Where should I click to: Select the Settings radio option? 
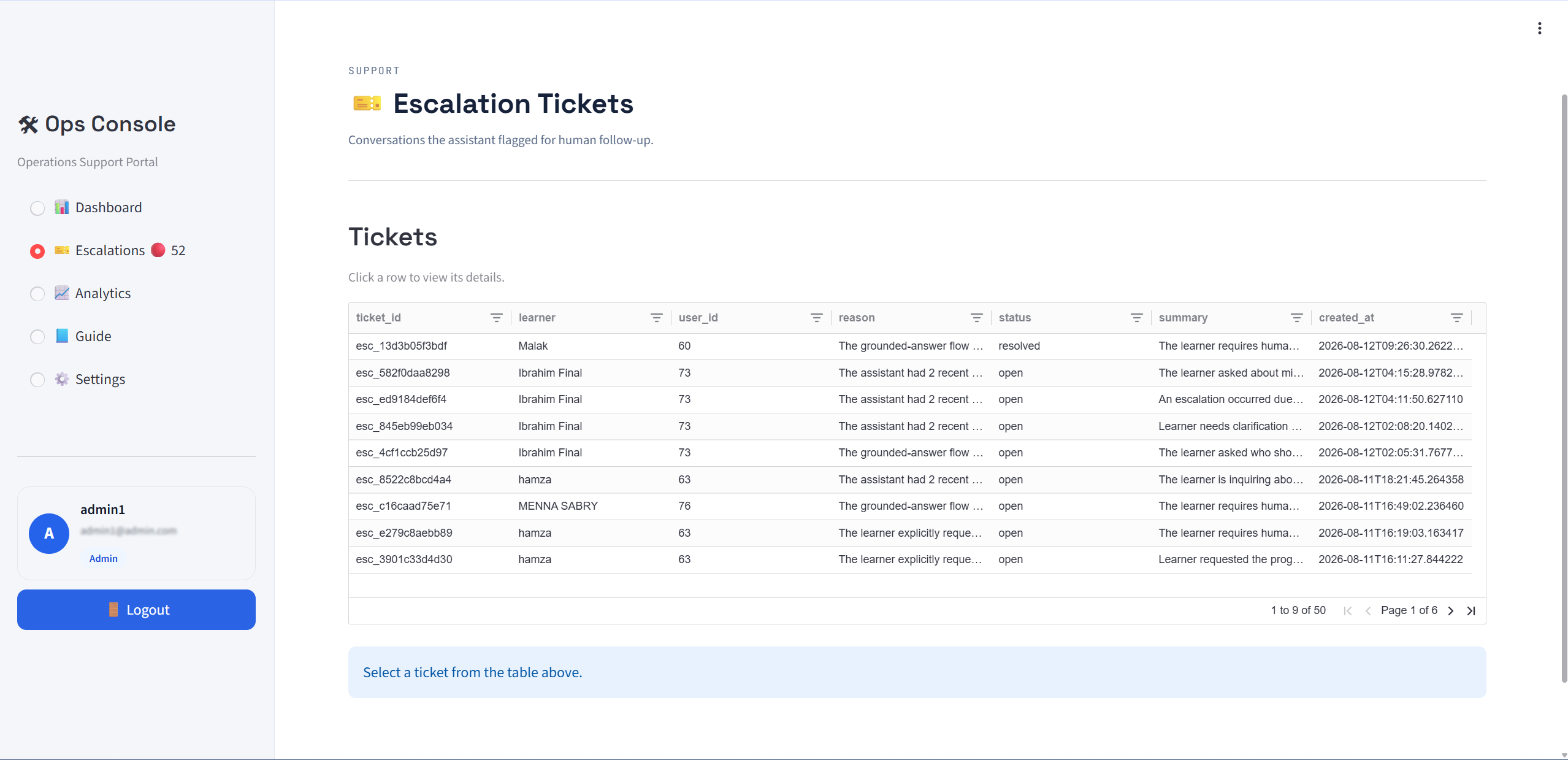coord(37,380)
